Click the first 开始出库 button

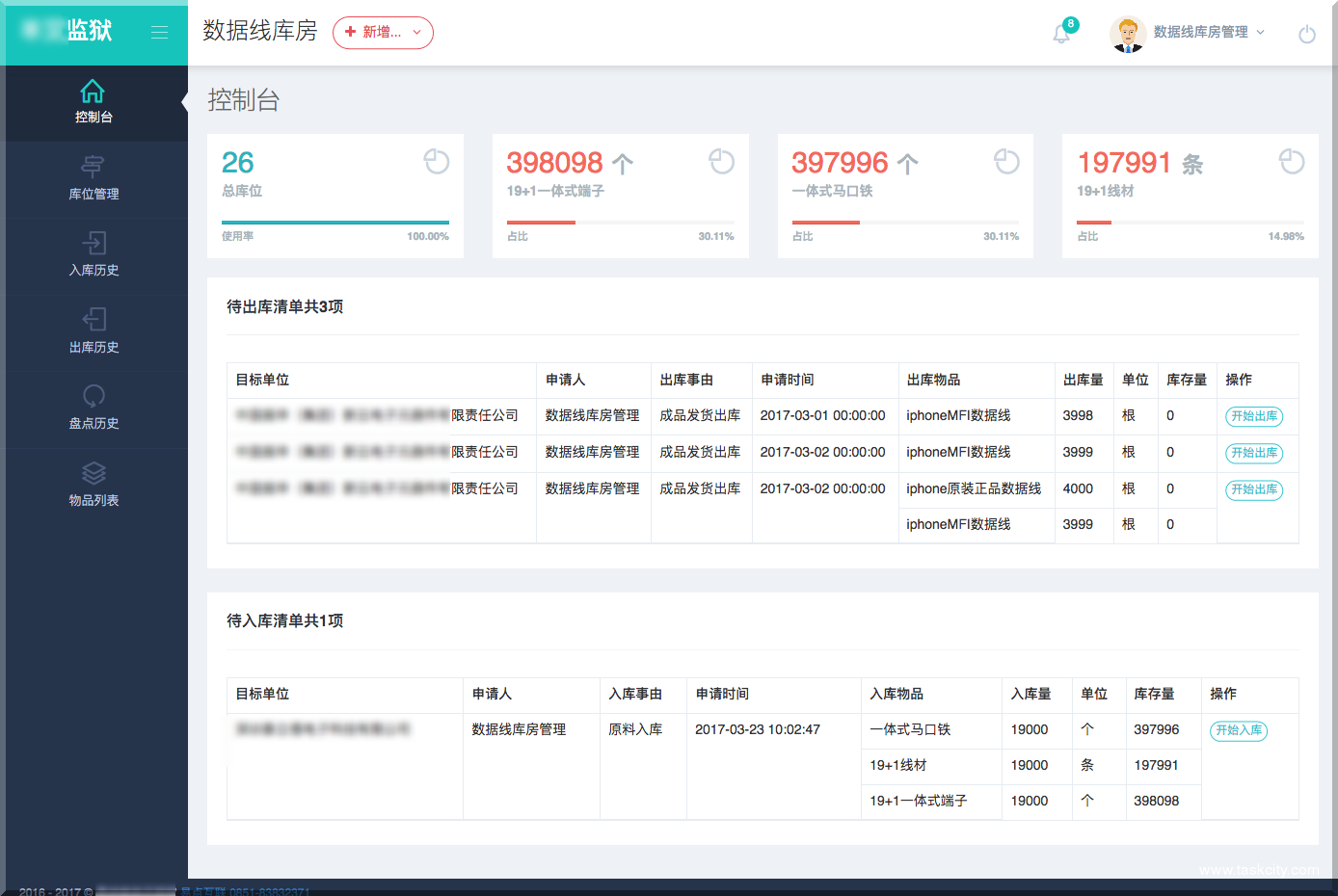1254,416
